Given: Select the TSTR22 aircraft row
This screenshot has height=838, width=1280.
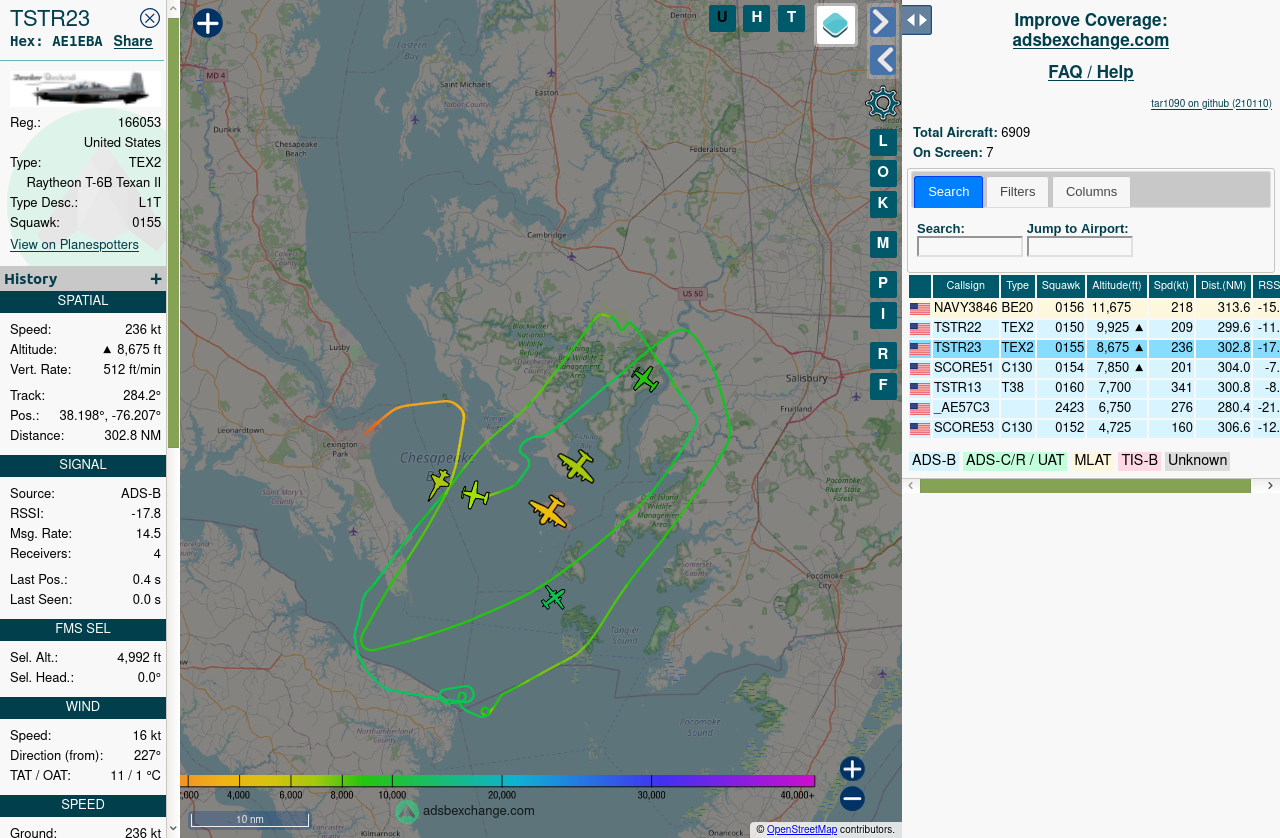Looking at the screenshot, I should [x=1094, y=328].
